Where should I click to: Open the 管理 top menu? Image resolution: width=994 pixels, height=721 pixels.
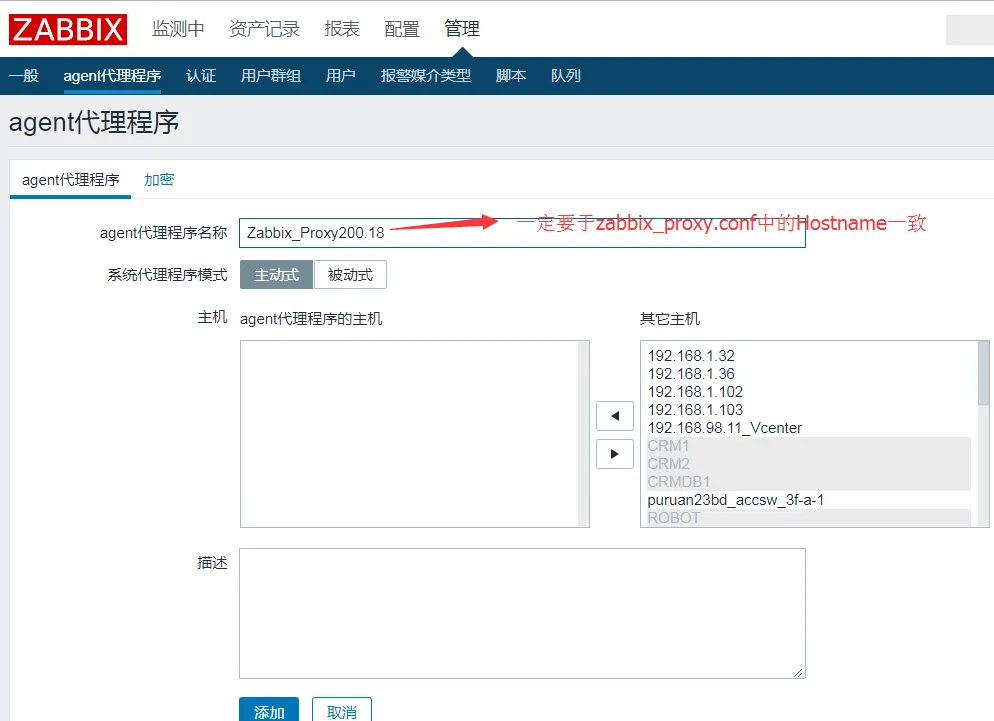point(462,29)
